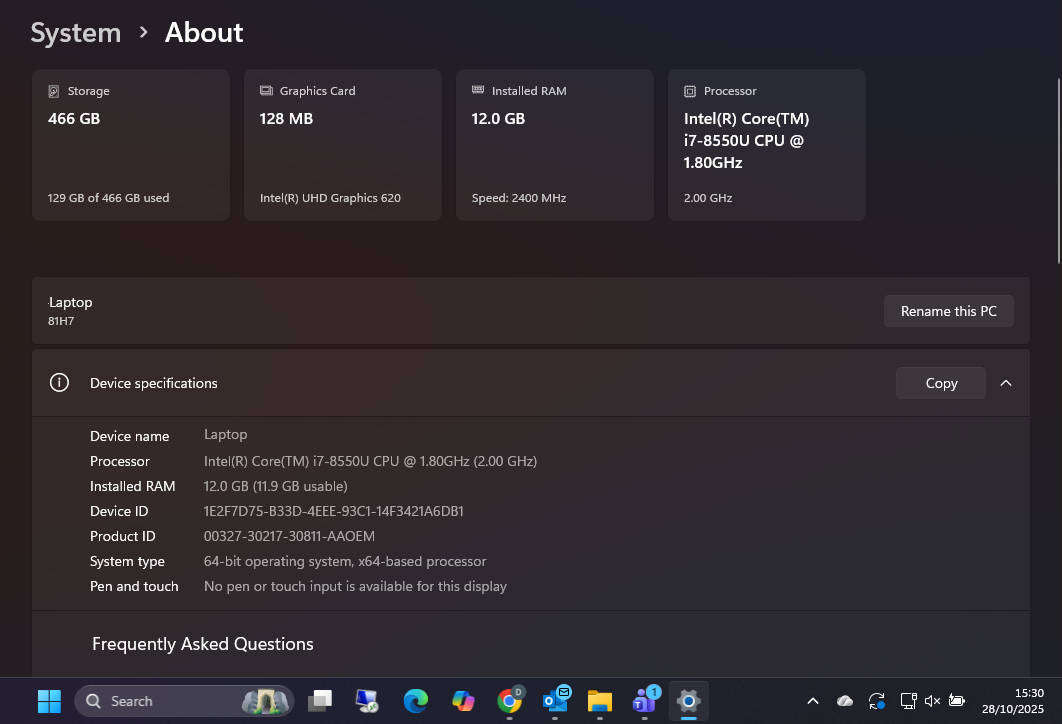1062x724 pixels.
Task: Click the Frequently Asked Questions heading
Action: [x=203, y=644]
